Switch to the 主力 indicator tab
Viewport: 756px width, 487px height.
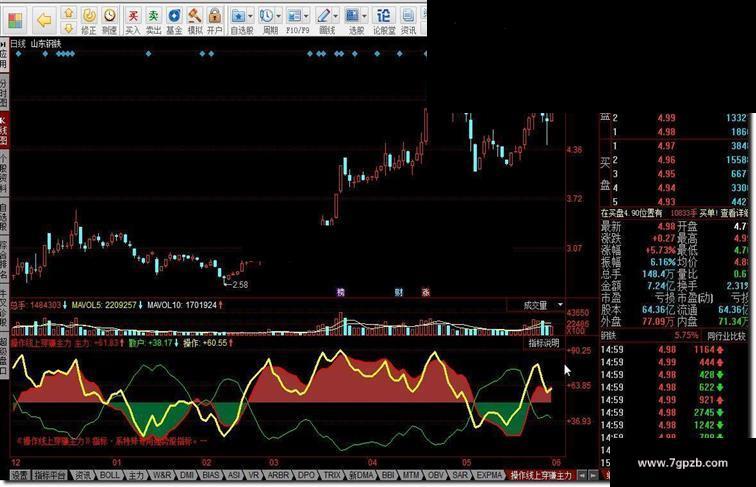(x=136, y=475)
